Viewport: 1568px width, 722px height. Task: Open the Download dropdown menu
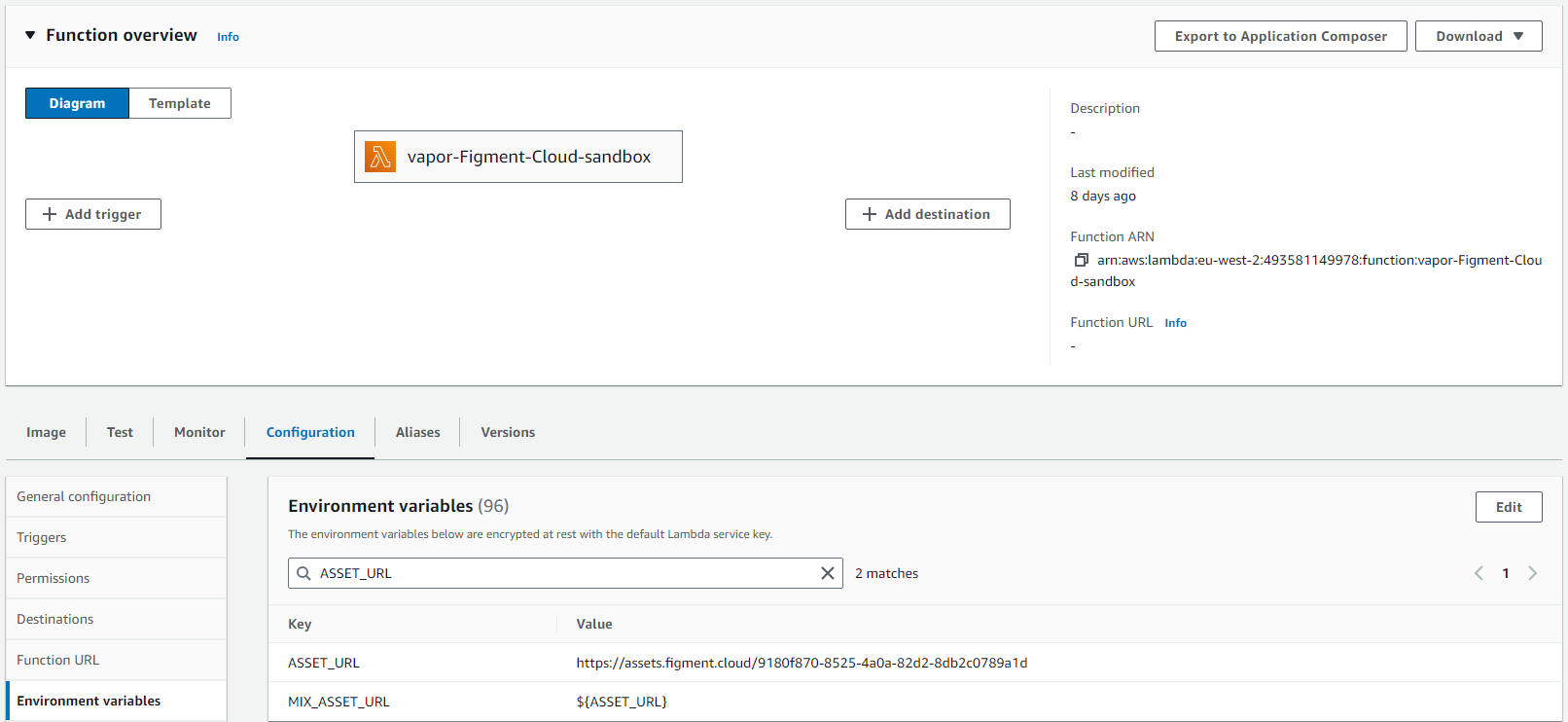pyautogui.click(x=1478, y=36)
